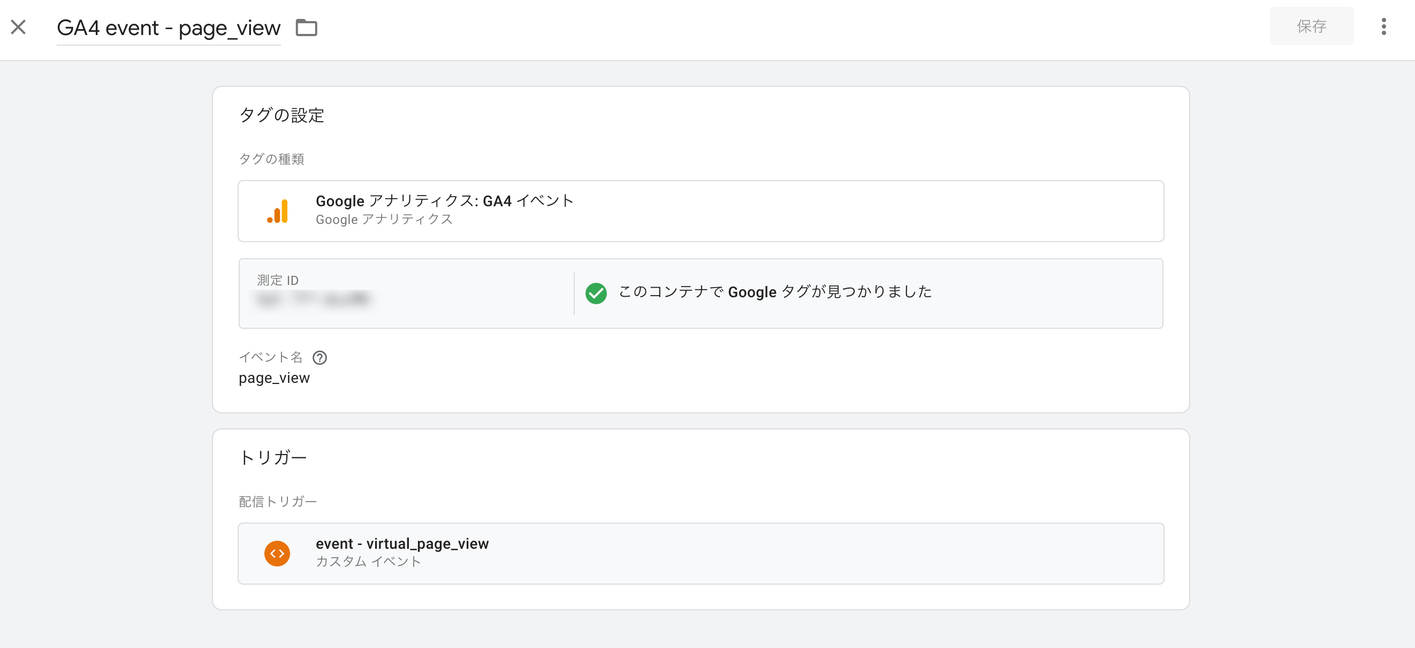Viewport: 1415px width, 648px height.
Task: Click the orange custom event trigger icon
Action: point(277,553)
